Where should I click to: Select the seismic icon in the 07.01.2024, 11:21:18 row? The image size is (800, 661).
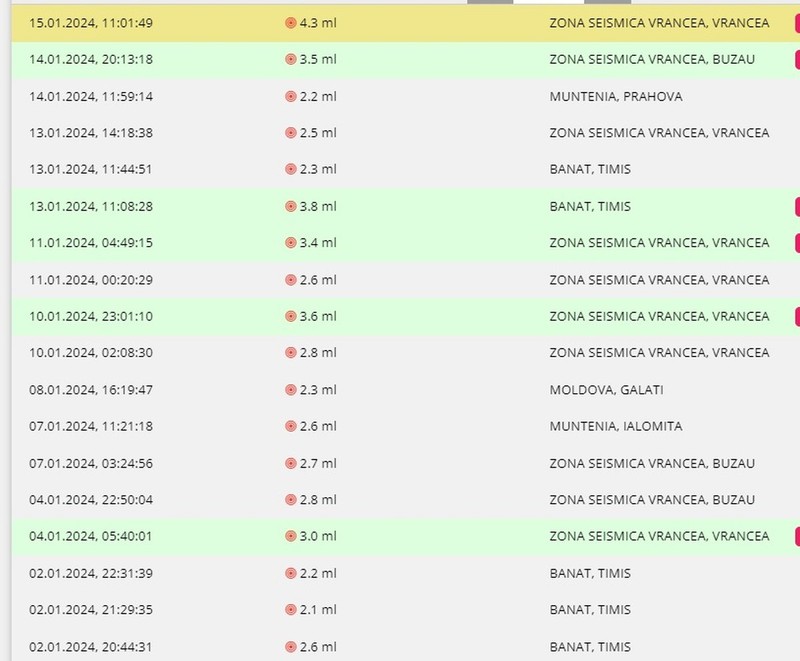point(291,426)
